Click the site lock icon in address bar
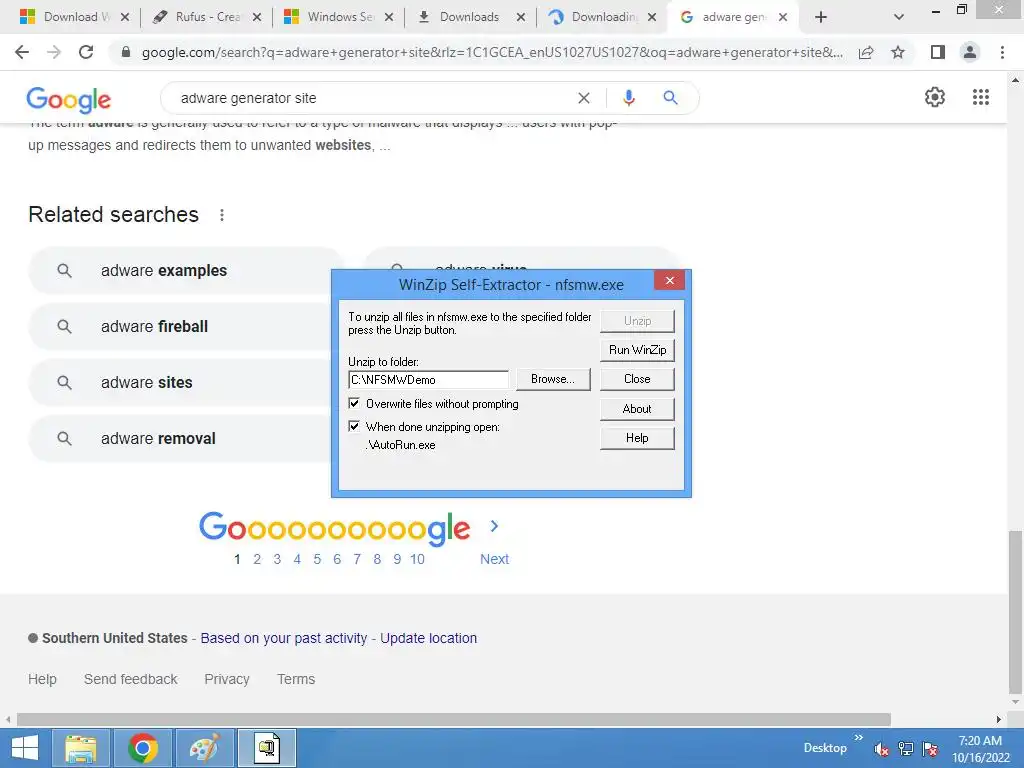The image size is (1024, 768). coord(126,52)
